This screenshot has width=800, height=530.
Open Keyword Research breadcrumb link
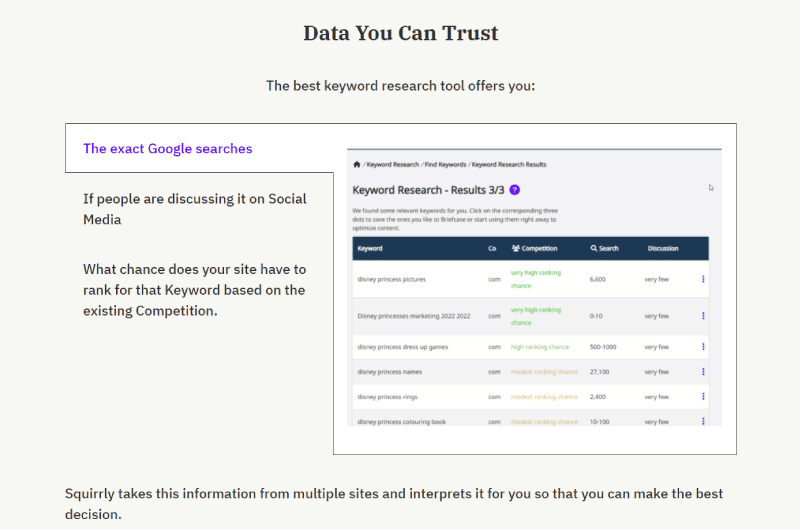(392, 164)
